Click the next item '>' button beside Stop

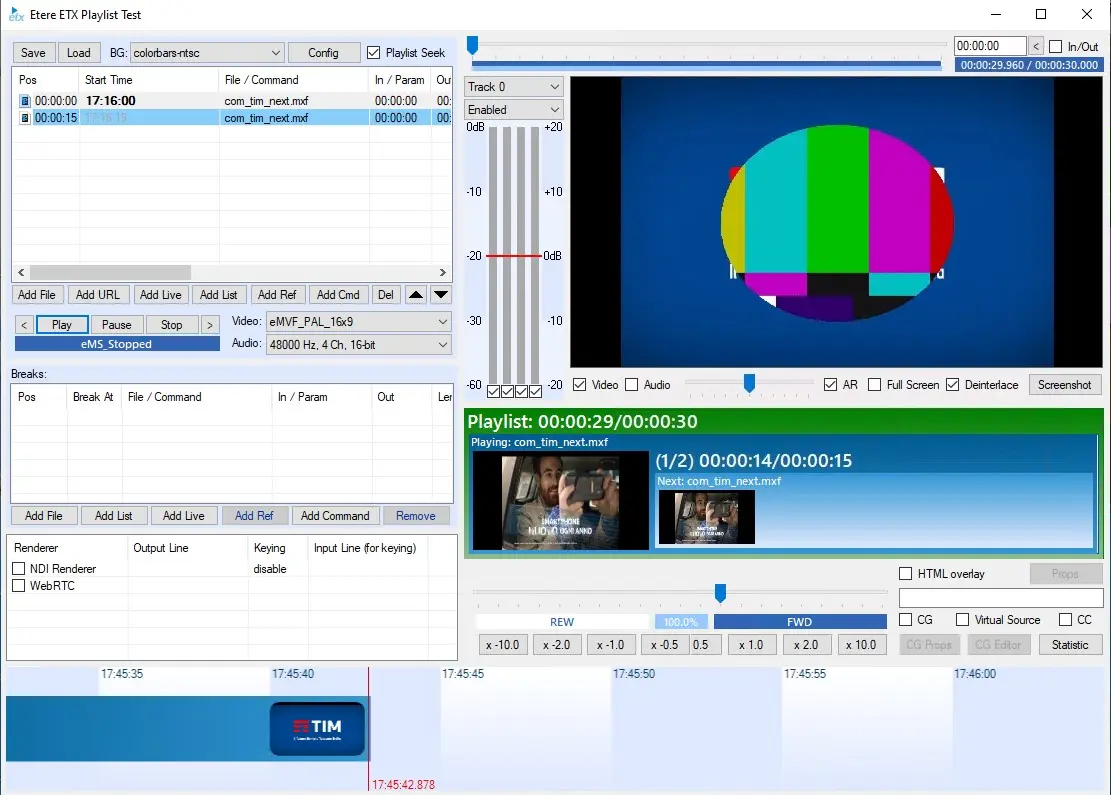tap(210, 325)
